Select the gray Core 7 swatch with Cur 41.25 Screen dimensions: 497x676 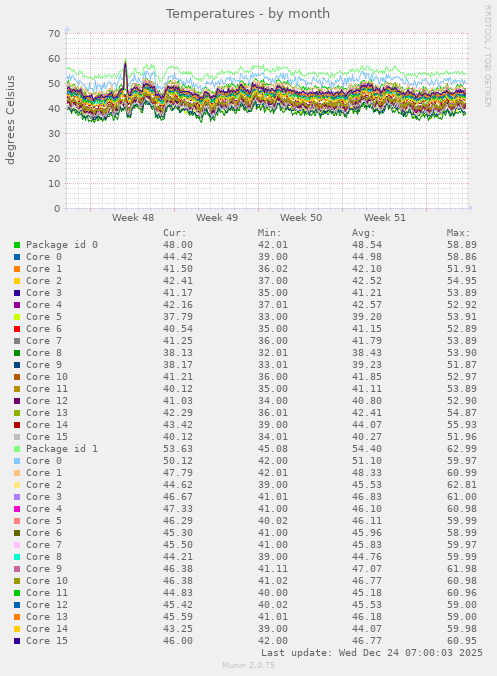click(x=17, y=341)
